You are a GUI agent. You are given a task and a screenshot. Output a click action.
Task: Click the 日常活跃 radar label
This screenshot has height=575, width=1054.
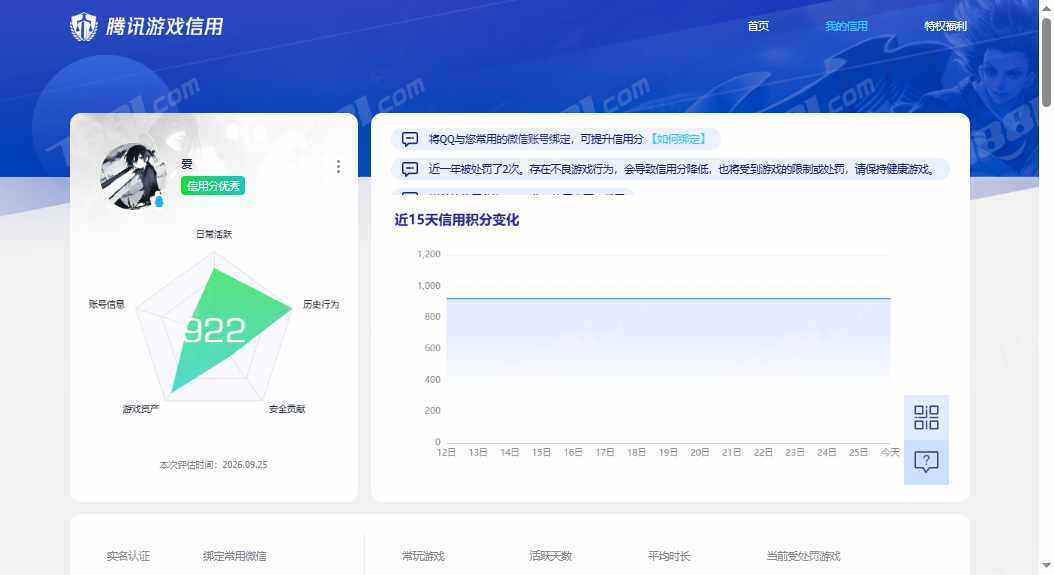214,234
